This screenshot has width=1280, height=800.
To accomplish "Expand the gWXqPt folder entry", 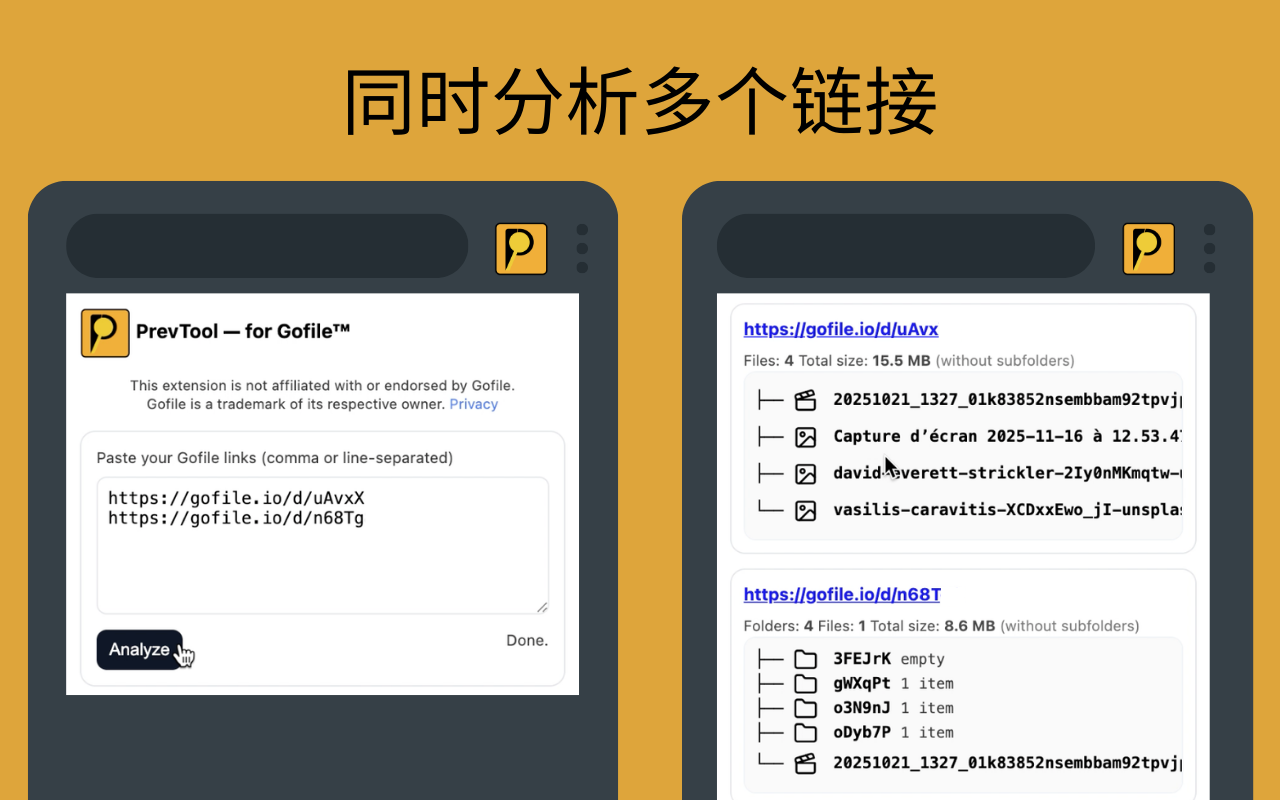I will point(806,683).
